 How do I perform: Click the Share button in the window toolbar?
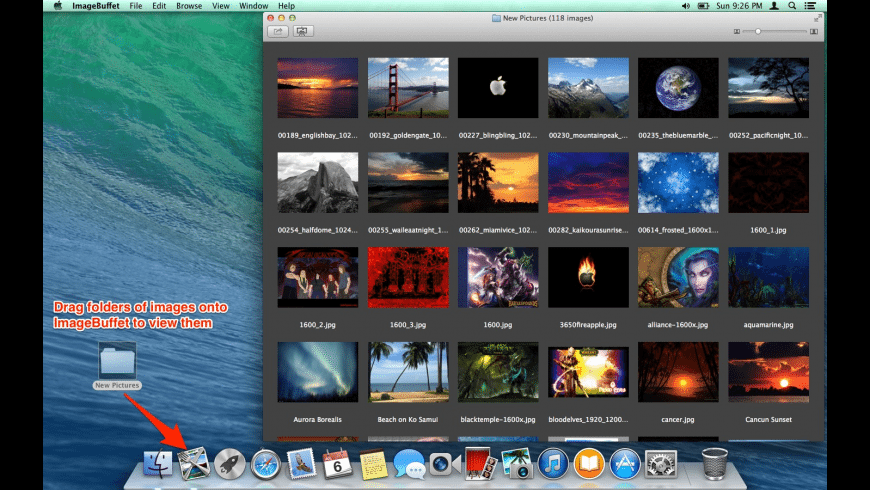(x=277, y=32)
